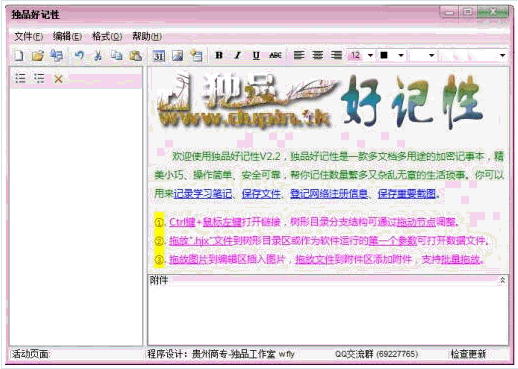
Task: Minimize the 独品好记性 window
Action: point(449,12)
